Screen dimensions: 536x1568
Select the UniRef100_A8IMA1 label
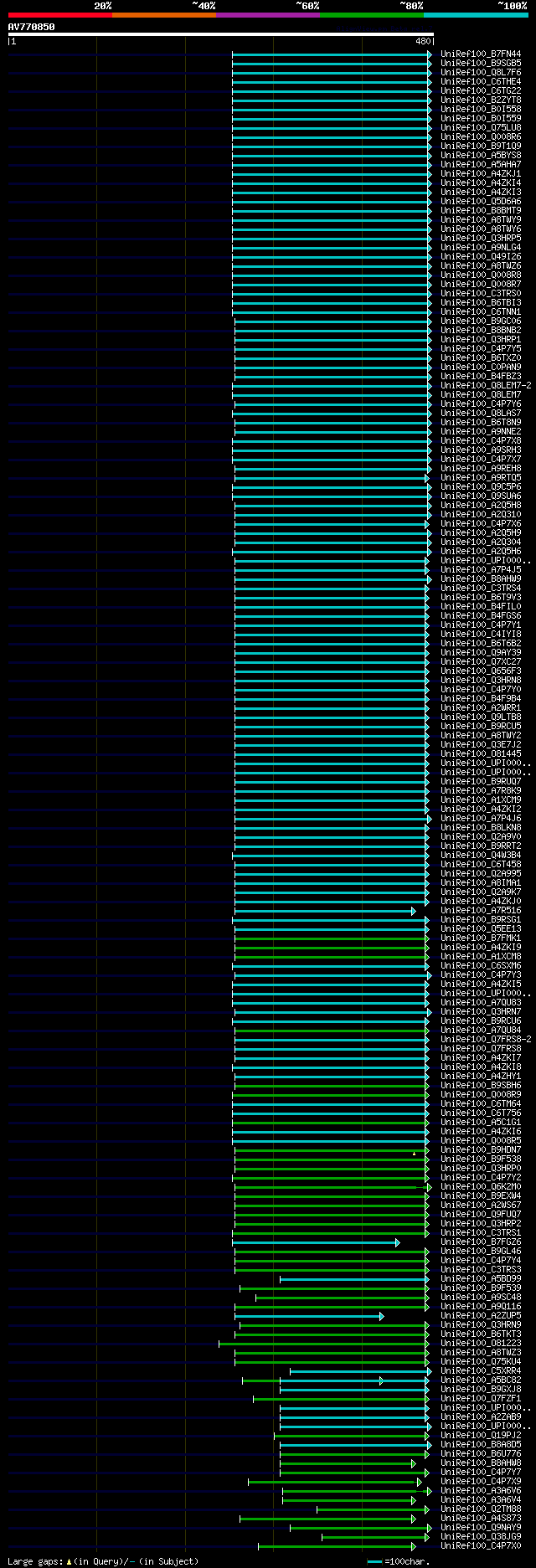(x=481, y=883)
